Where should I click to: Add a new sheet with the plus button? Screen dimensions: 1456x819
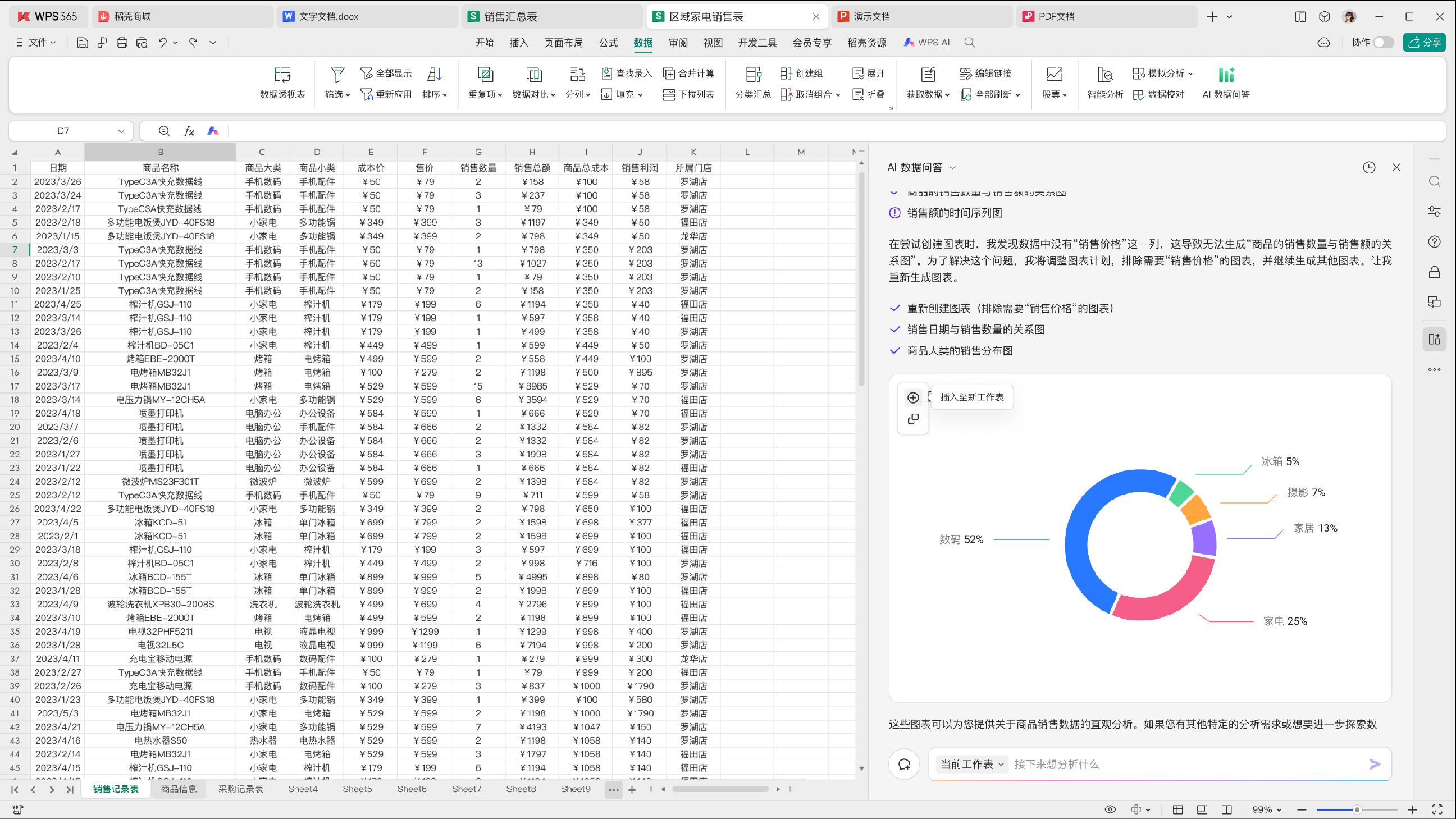point(632,790)
